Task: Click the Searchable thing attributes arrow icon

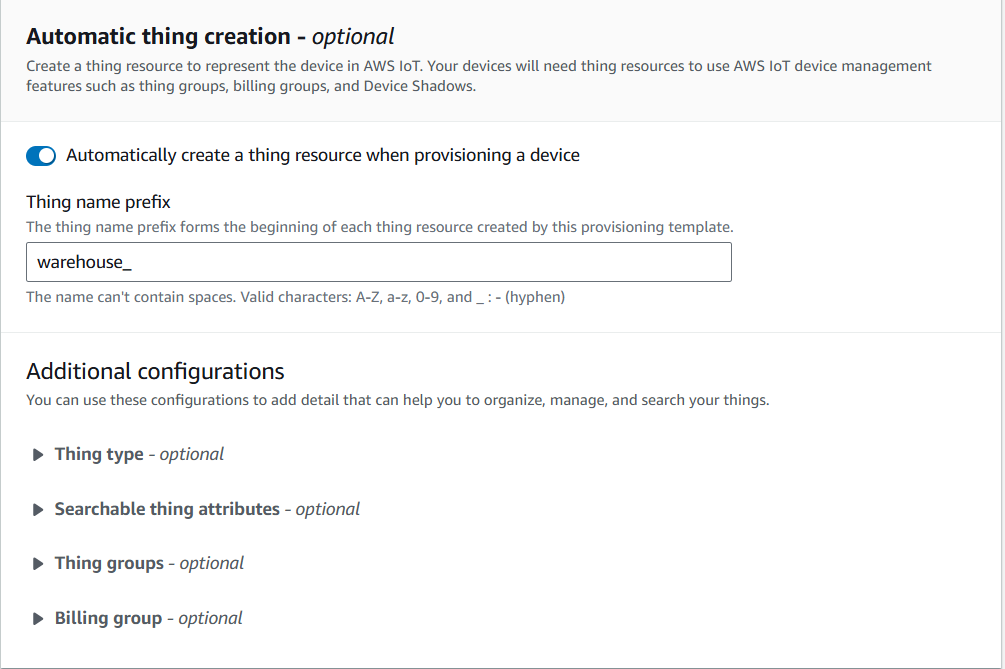Action: 38,510
